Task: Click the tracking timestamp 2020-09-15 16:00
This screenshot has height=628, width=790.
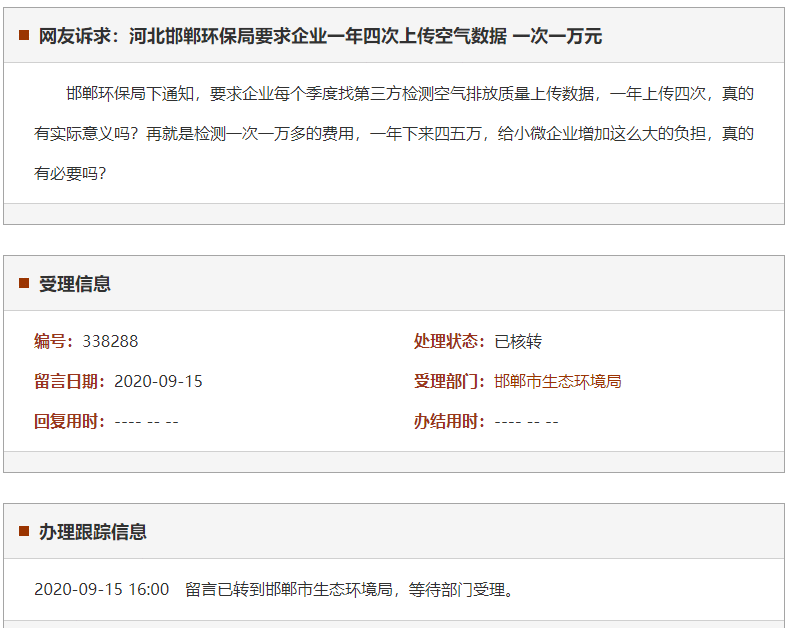Action: click(101, 589)
